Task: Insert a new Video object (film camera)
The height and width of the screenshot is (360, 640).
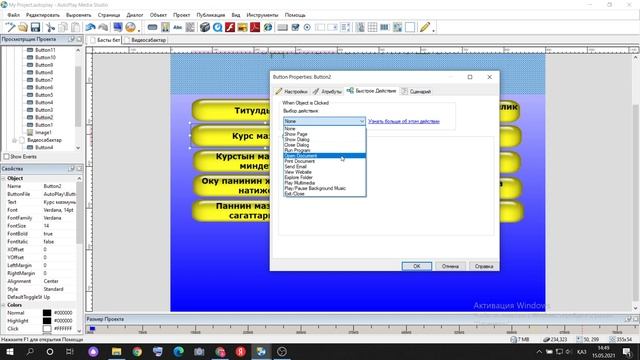Action: [x=205, y=27]
